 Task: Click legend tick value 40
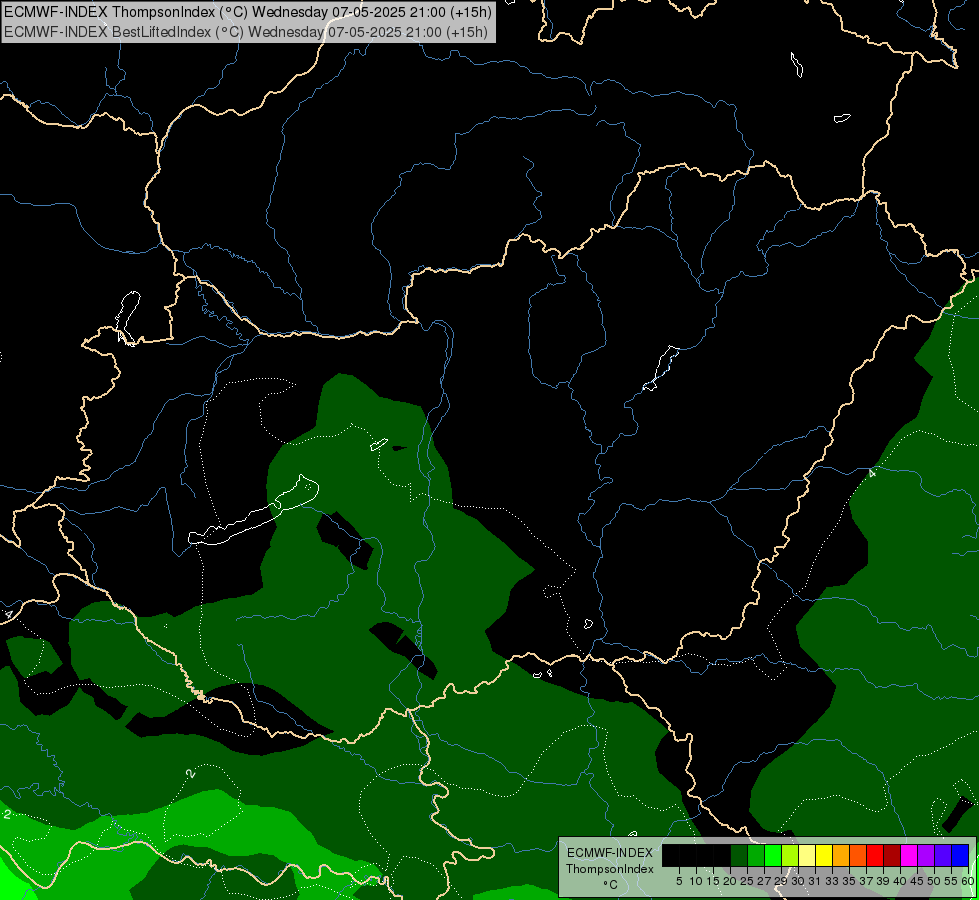click(900, 881)
